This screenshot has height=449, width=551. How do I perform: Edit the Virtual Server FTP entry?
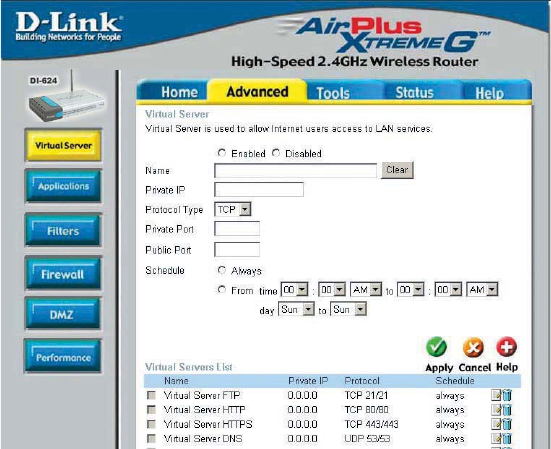tap(496, 395)
